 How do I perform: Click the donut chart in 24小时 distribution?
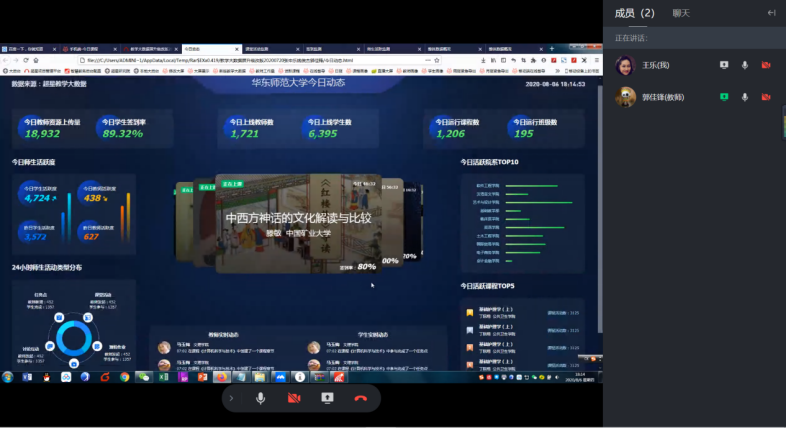74,339
